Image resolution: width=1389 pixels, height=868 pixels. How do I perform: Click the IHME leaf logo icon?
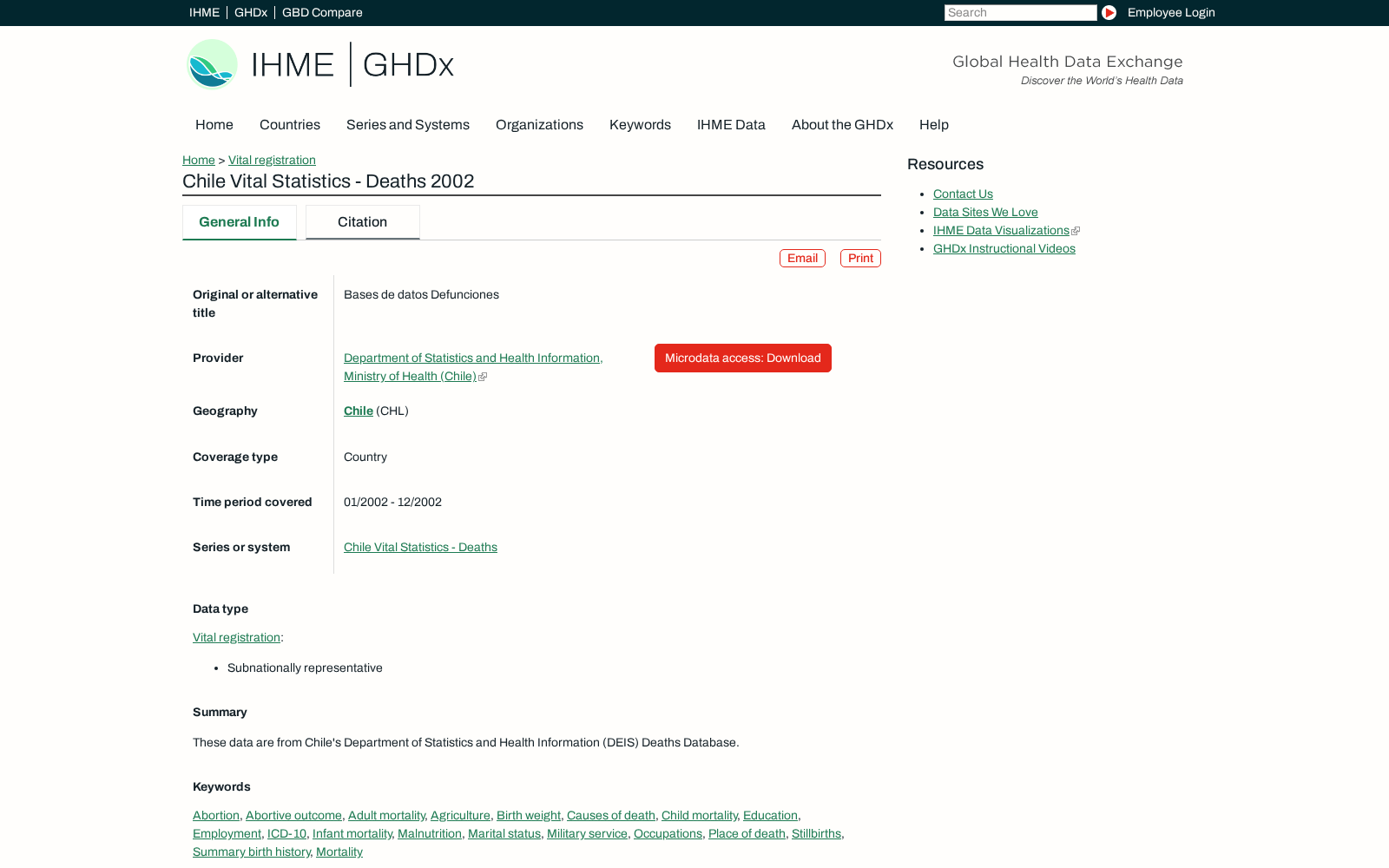tap(212, 64)
